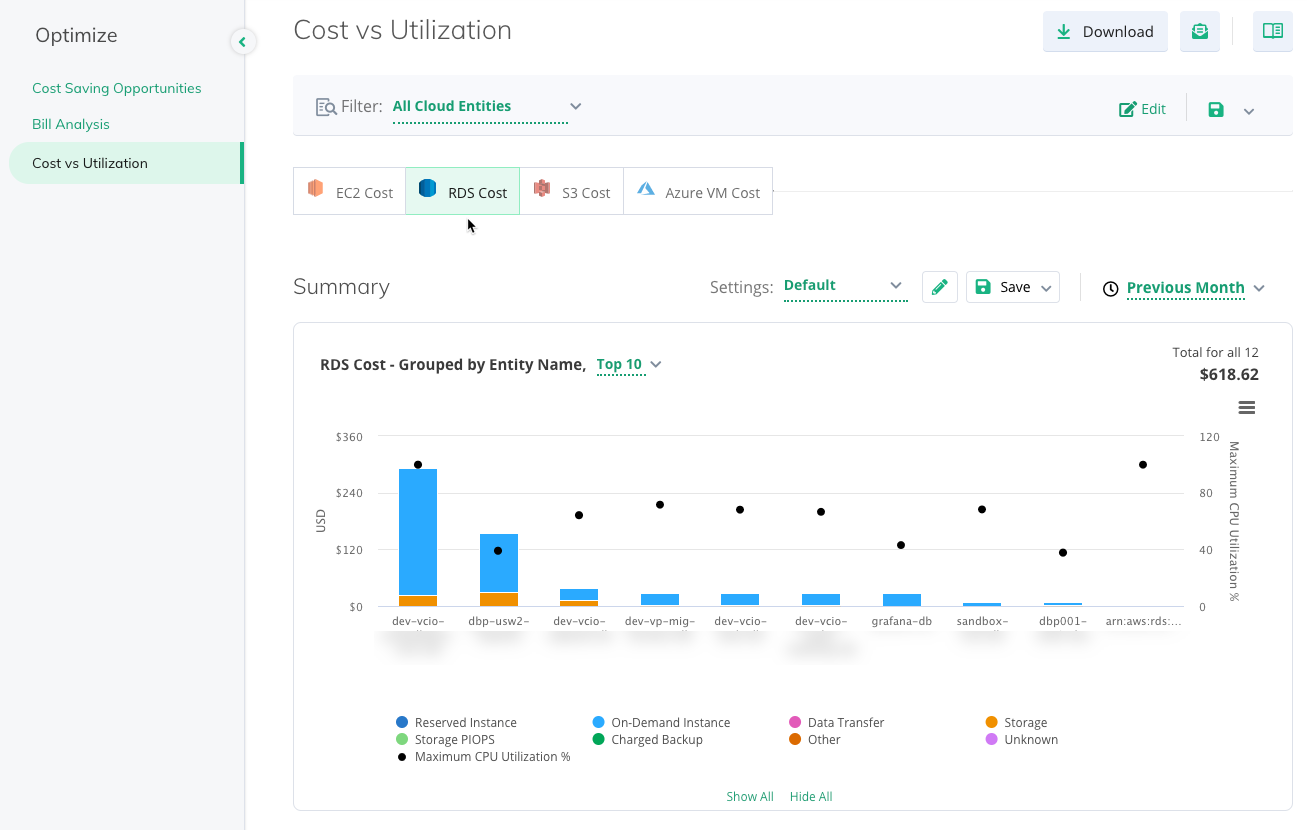Click the S3 bucket icon
This screenshot has width=1307, height=830.
(x=542, y=188)
